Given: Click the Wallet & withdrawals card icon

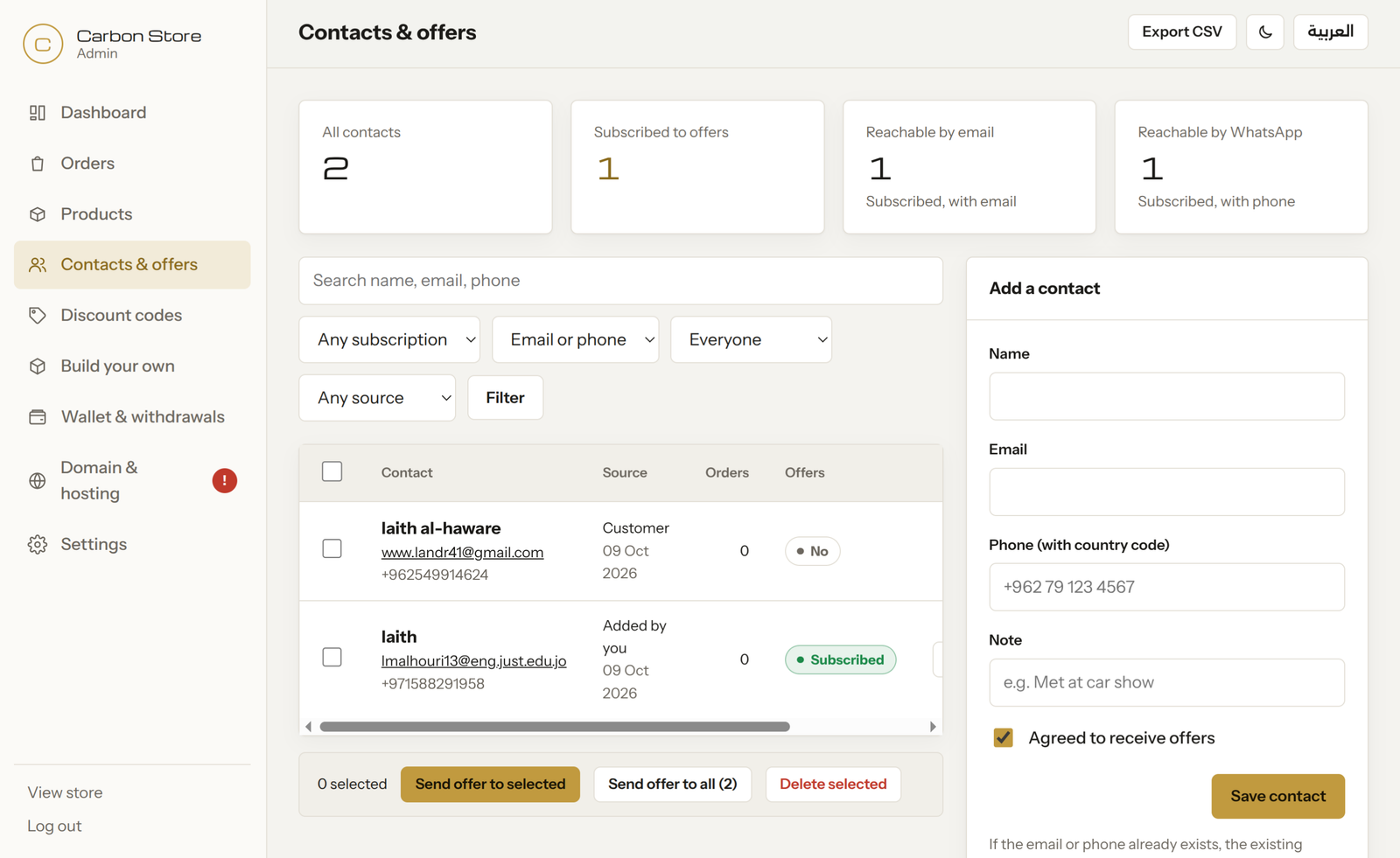Looking at the screenshot, I should coord(38,417).
